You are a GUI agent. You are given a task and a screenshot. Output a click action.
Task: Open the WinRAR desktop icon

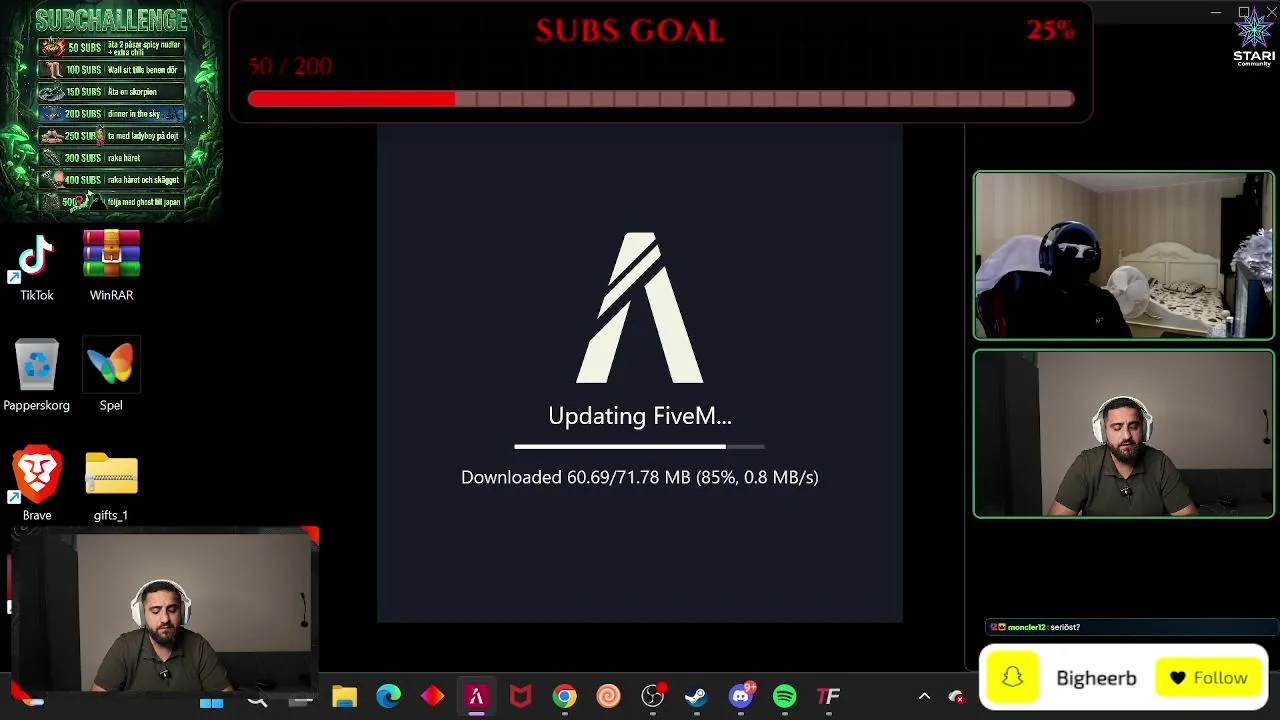(x=111, y=266)
